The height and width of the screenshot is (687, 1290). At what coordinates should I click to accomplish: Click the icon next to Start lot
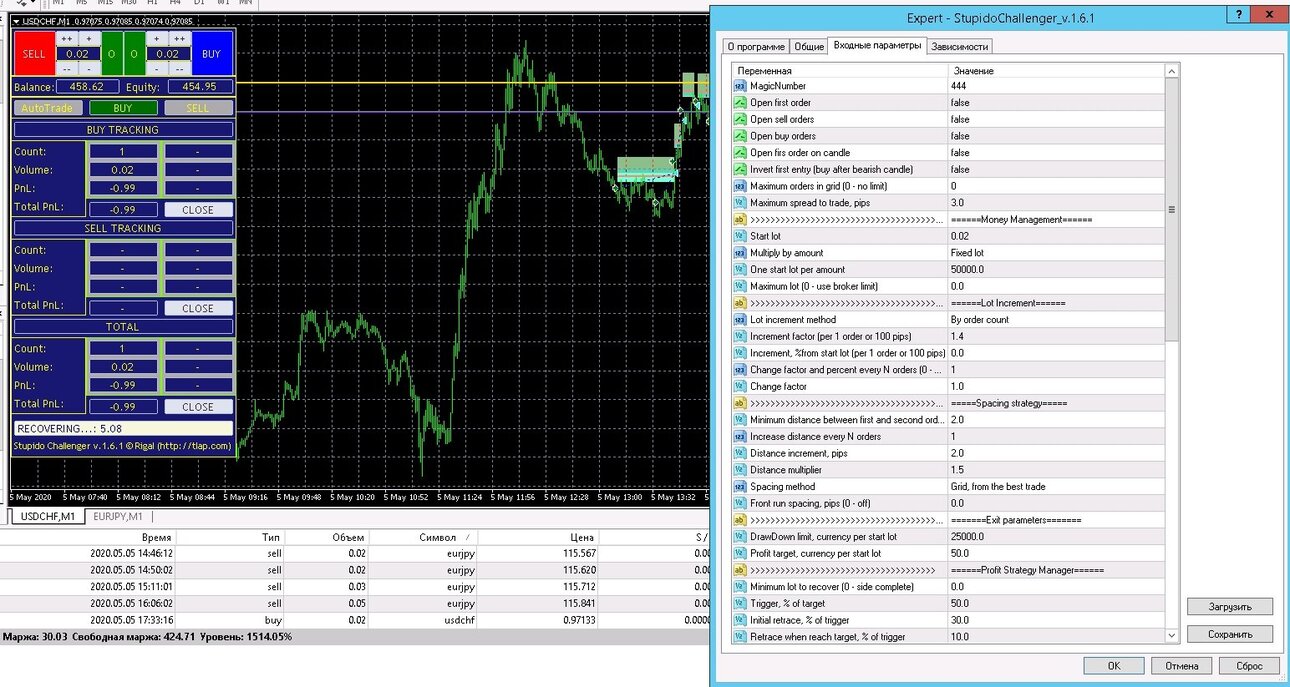[740, 236]
